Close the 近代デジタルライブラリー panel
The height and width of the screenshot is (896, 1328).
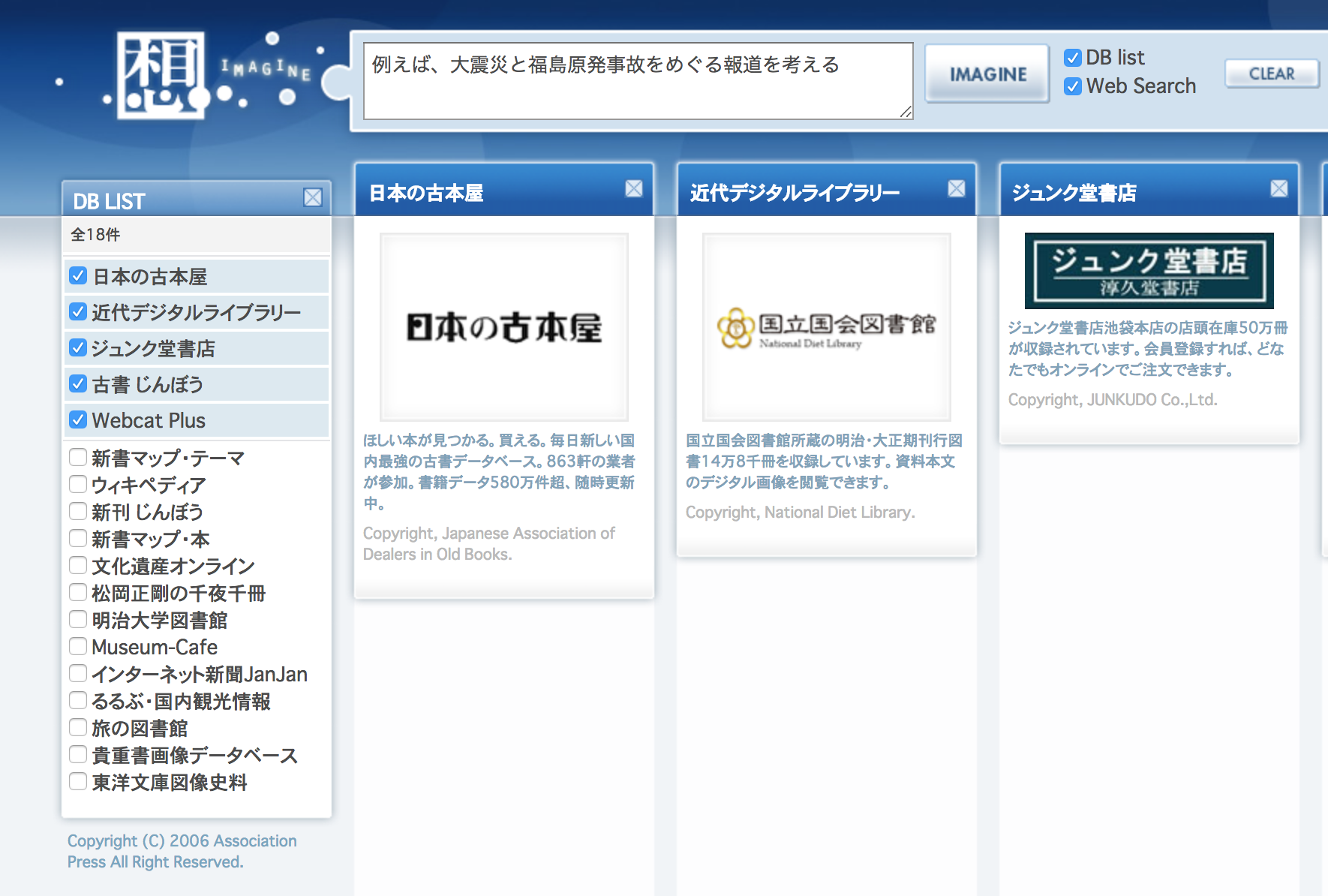(x=957, y=188)
